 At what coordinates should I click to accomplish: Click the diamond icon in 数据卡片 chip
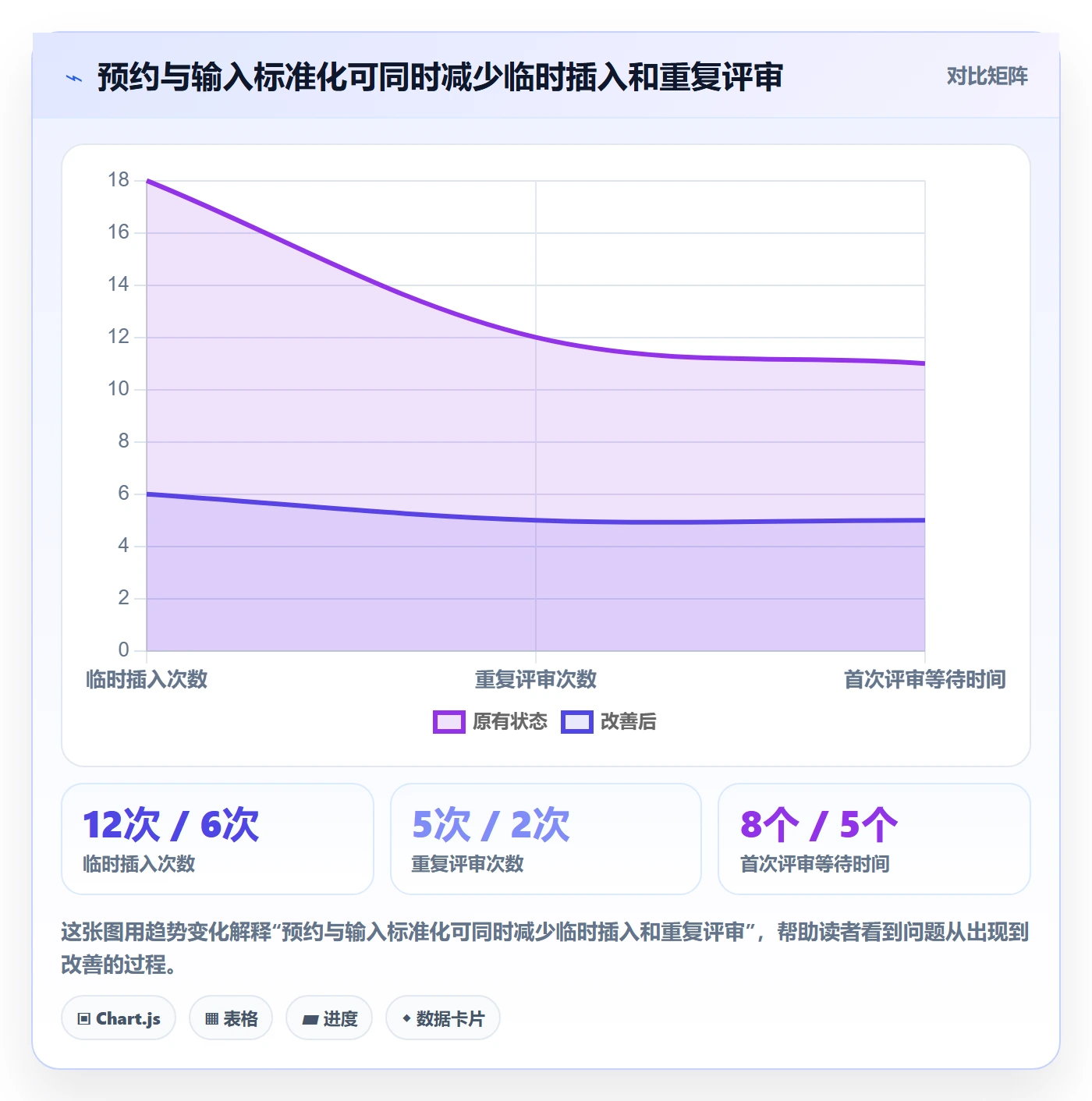coord(406,1018)
